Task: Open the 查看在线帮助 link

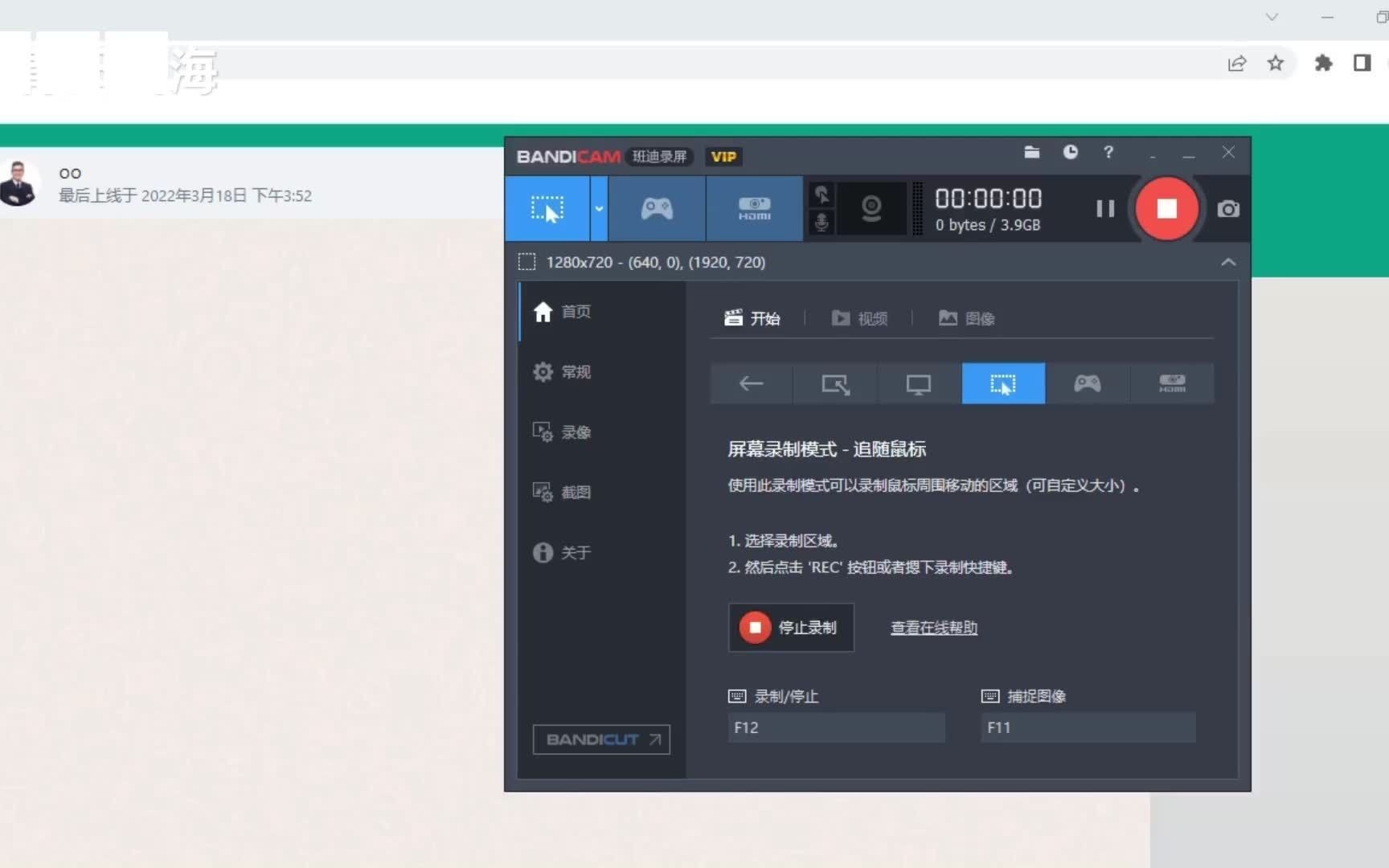Action: [x=934, y=628]
